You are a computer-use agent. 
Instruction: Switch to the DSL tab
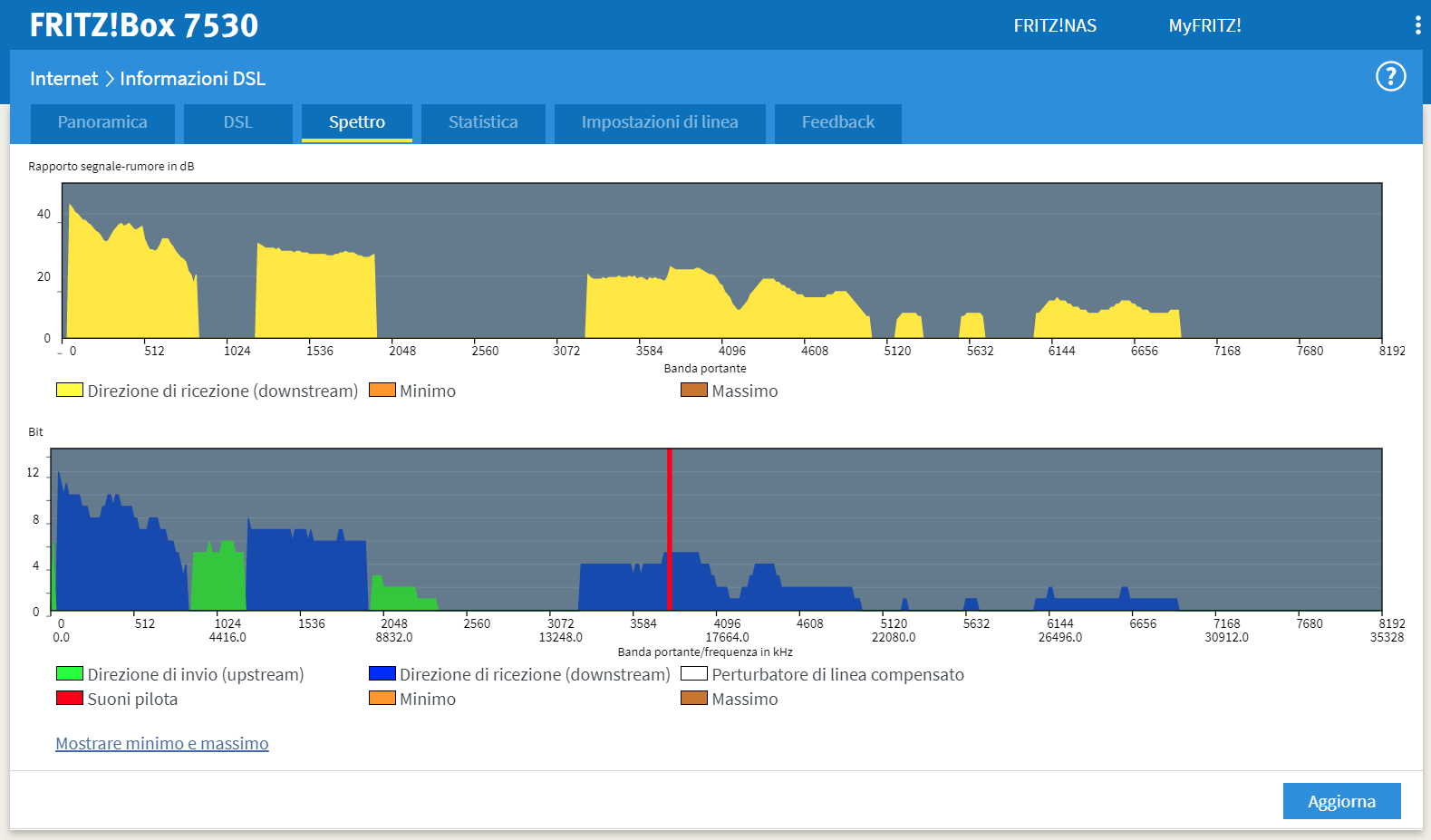238,122
